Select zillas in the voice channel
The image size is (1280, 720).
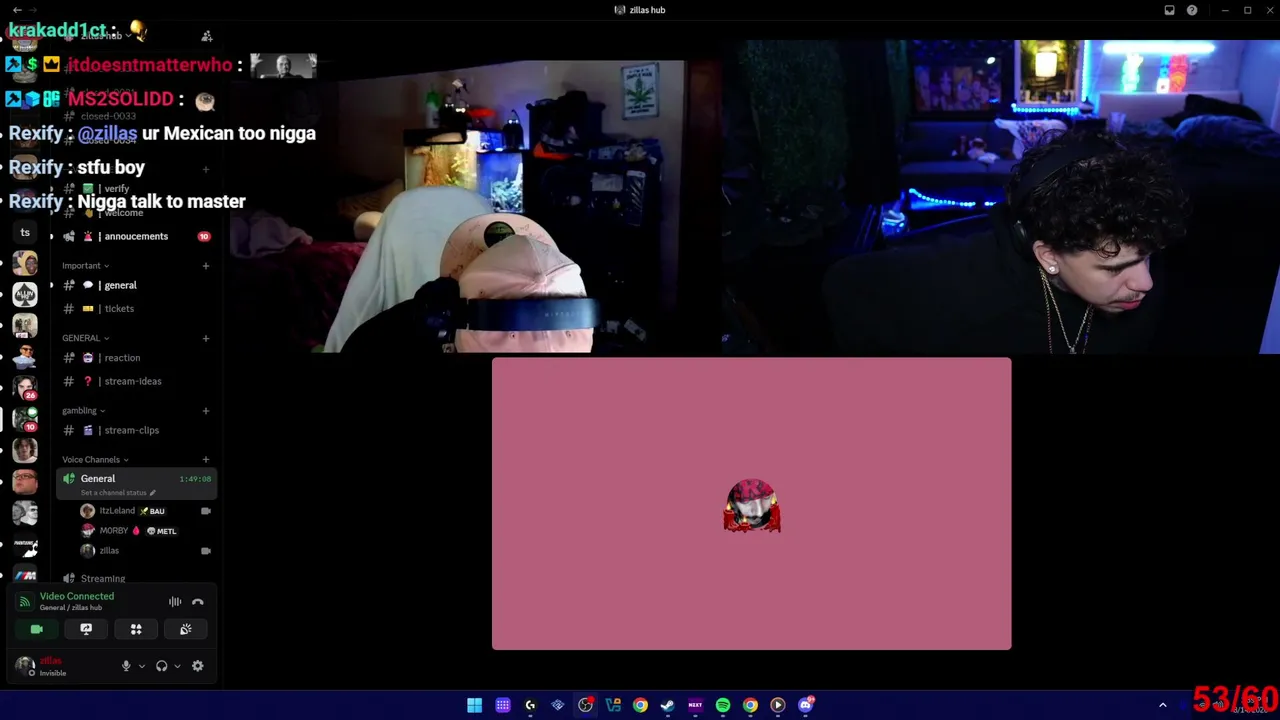(x=145, y=551)
